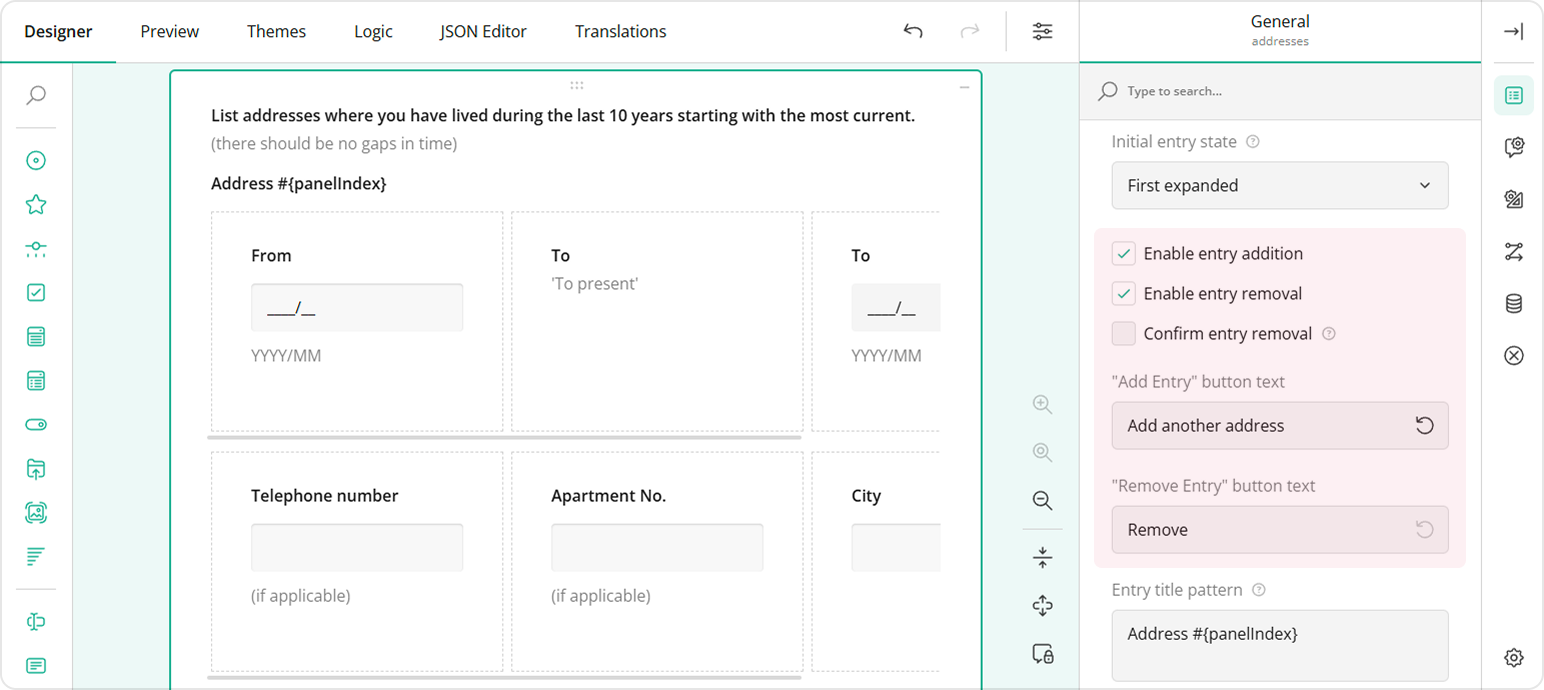Collapse the addresses panel via its minus control
This screenshot has width=1544, height=690.
pyautogui.click(x=963, y=88)
